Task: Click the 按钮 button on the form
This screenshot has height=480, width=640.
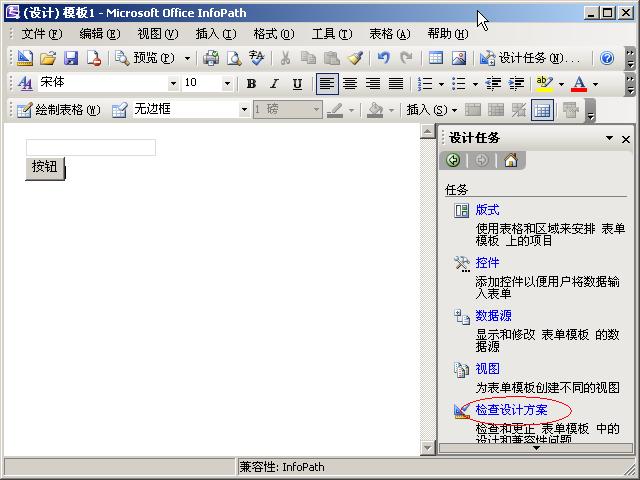Action: point(45,168)
